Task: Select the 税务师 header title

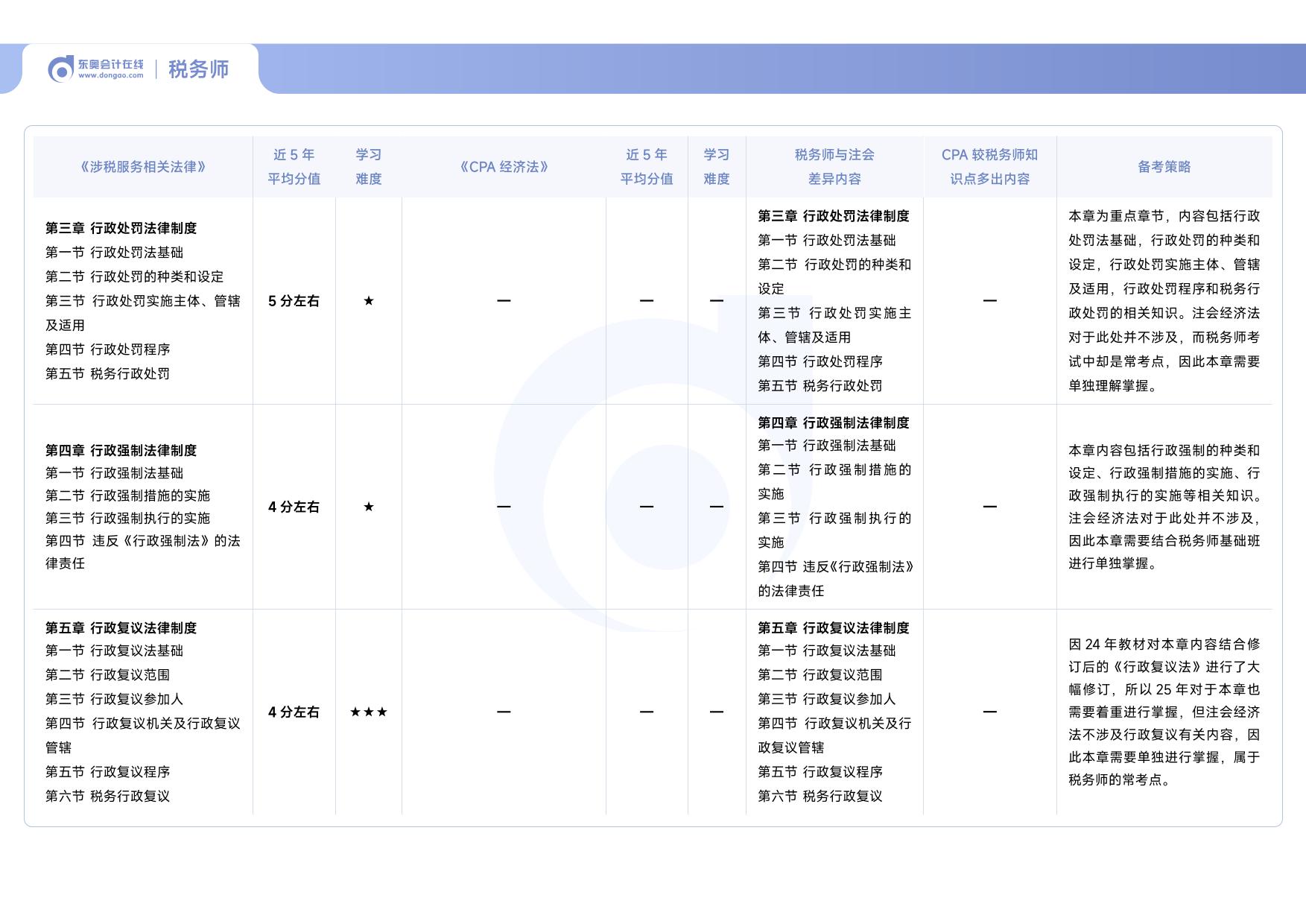Action: pos(198,69)
